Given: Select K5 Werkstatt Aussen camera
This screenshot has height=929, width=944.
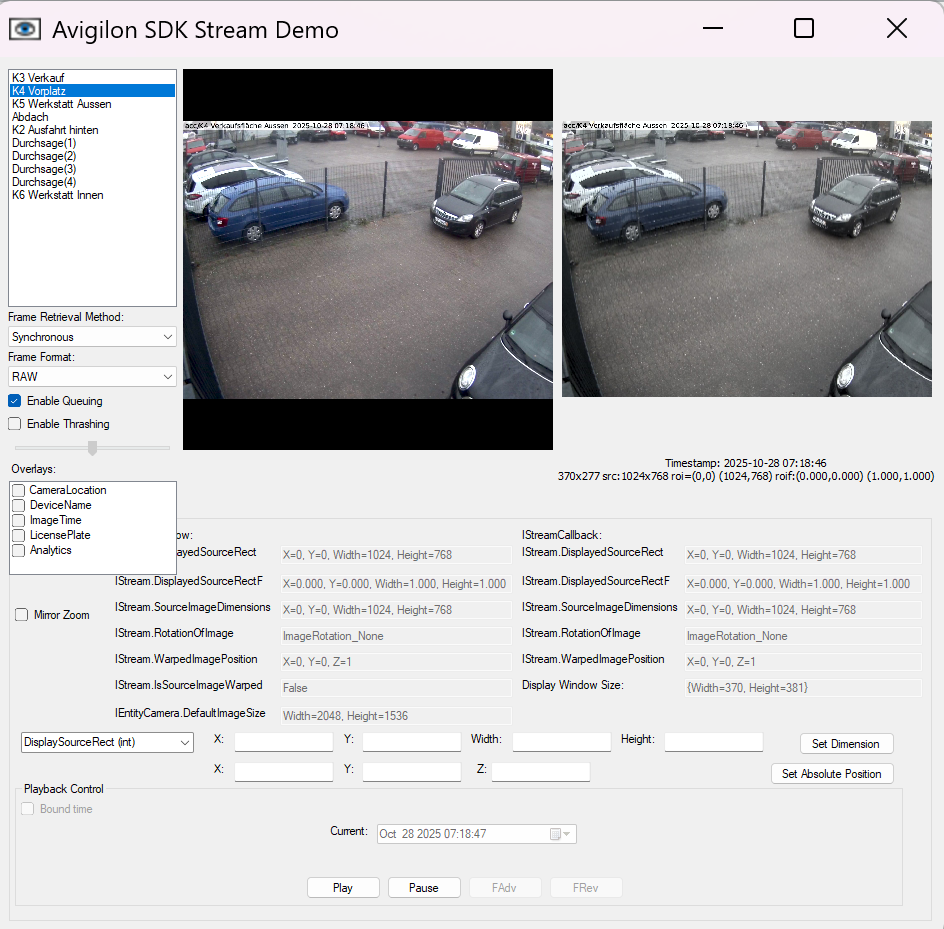Looking at the screenshot, I should (61, 104).
